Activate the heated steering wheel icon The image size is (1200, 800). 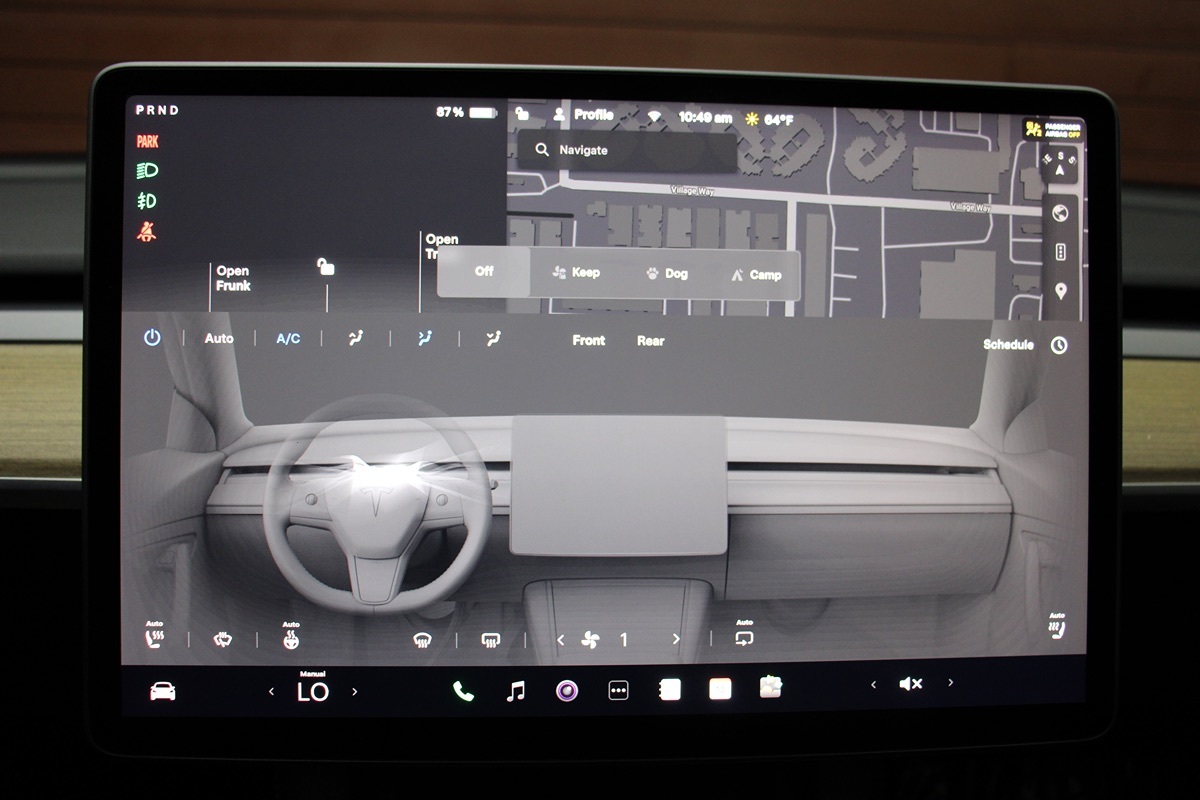point(290,638)
